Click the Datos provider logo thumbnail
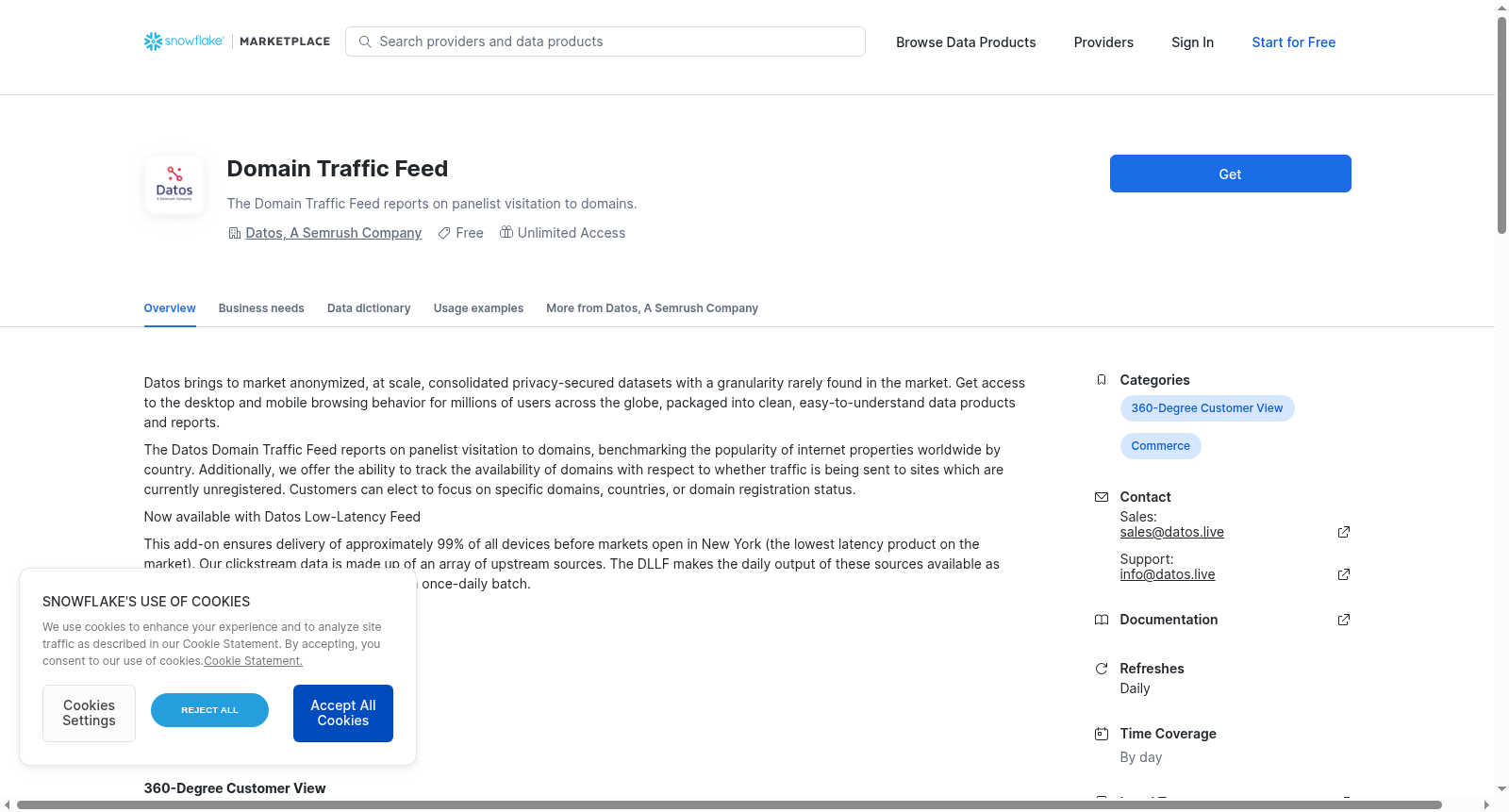Image resolution: width=1509 pixels, height=812 pixels. [x=174, y=185]
